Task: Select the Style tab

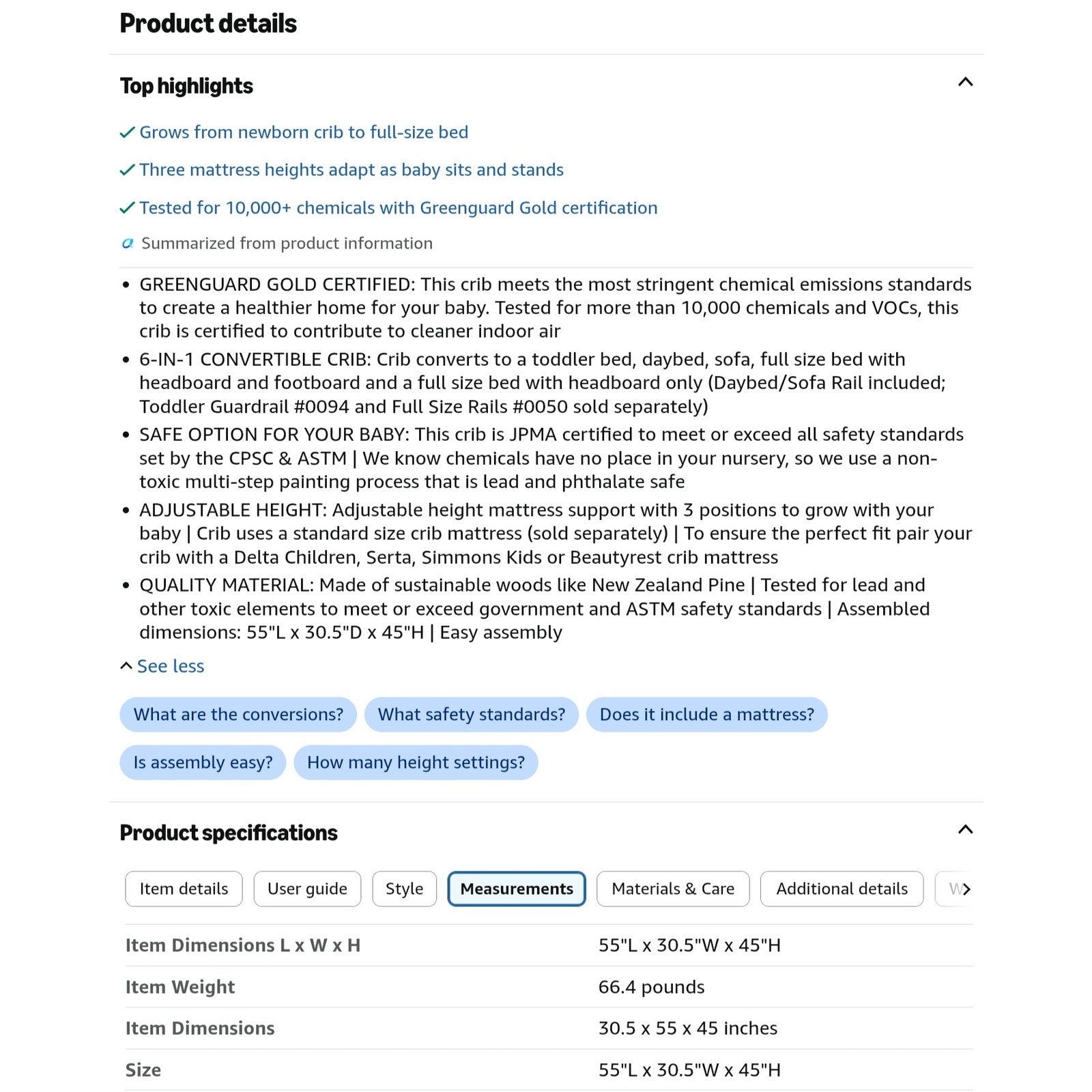Action: 404,889
